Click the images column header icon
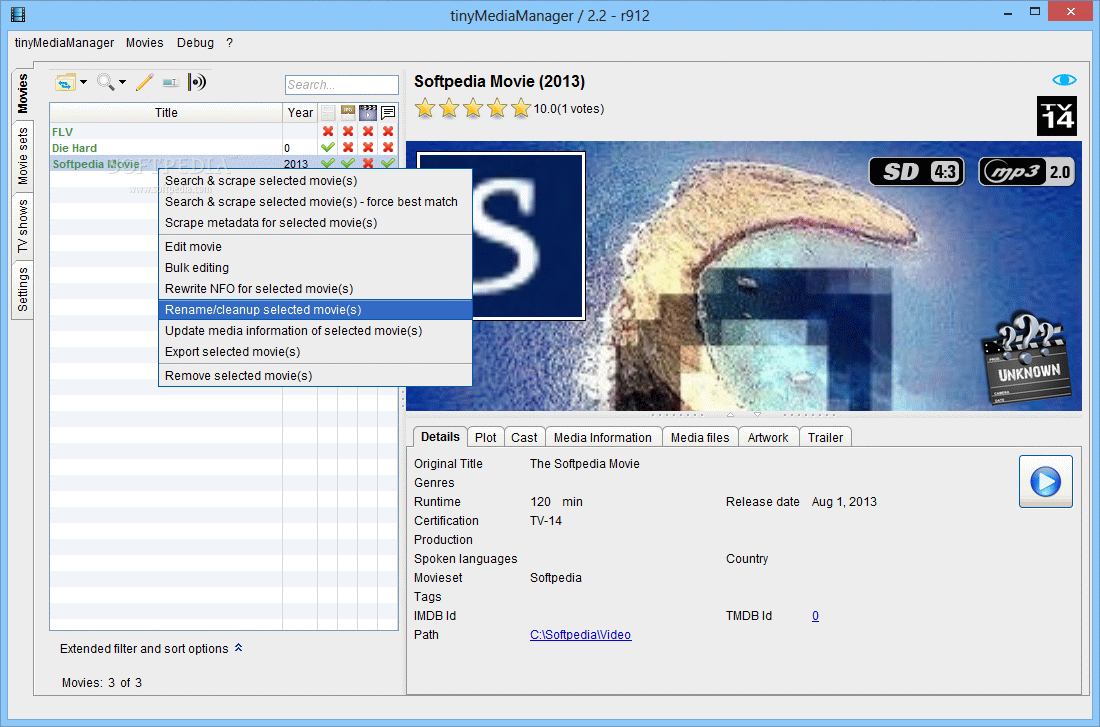This screenshot has width=1100, height=727. pyautogui.click(x=348, y=112)
